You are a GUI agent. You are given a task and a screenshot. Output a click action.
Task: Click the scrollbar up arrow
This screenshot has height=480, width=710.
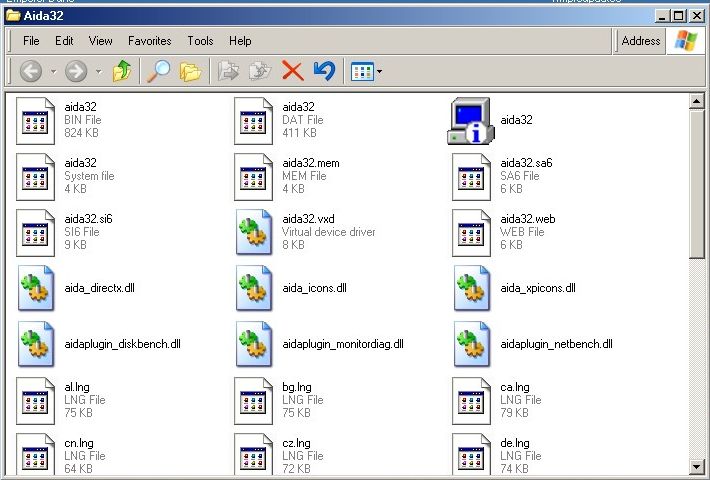pyautogui.click(x=697, y=101)
